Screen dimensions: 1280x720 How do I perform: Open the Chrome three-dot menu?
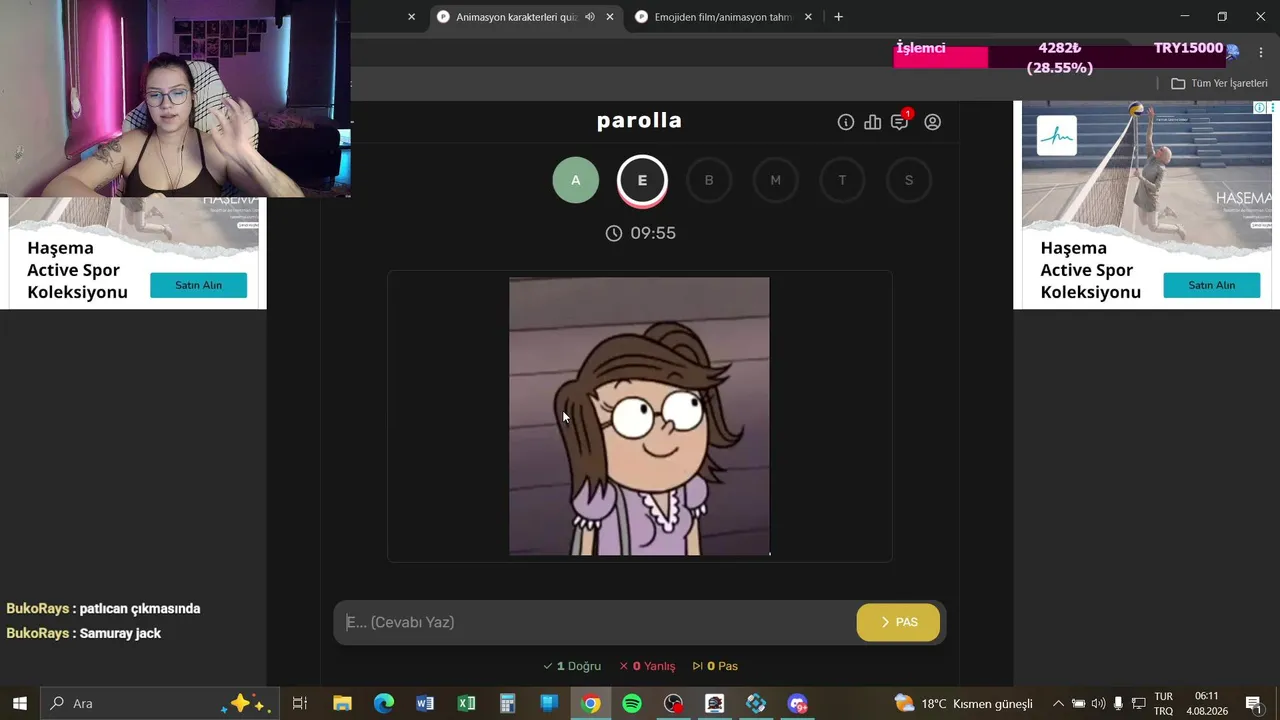pos(1261,52)
